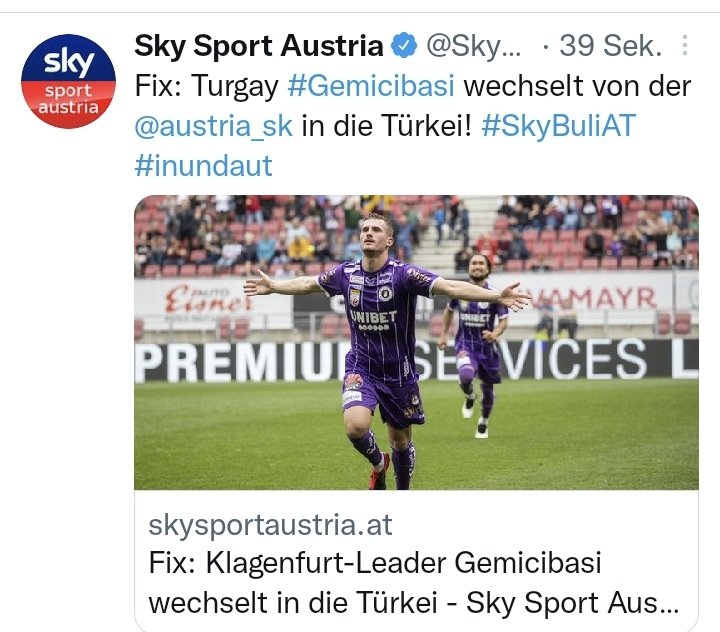Viewport: 720px width, 632px height.
Task: Click the "wechselt in die Türkei" card title line
Action: (x=414, y=602)
